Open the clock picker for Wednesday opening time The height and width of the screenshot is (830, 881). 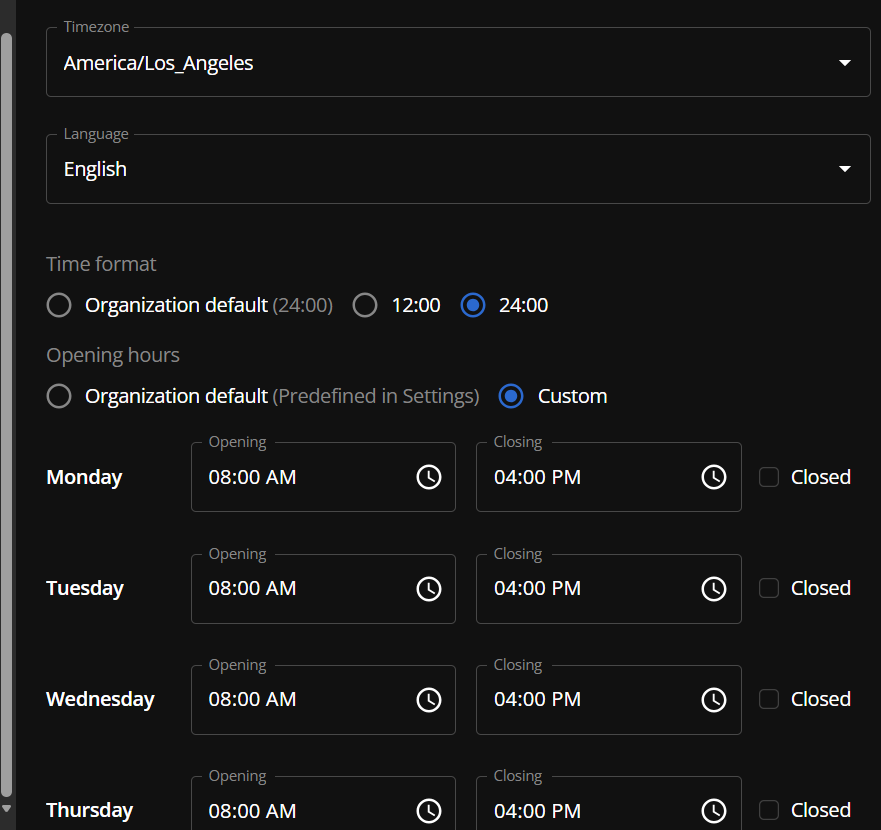pyautogui.click(x=429, y=700)
